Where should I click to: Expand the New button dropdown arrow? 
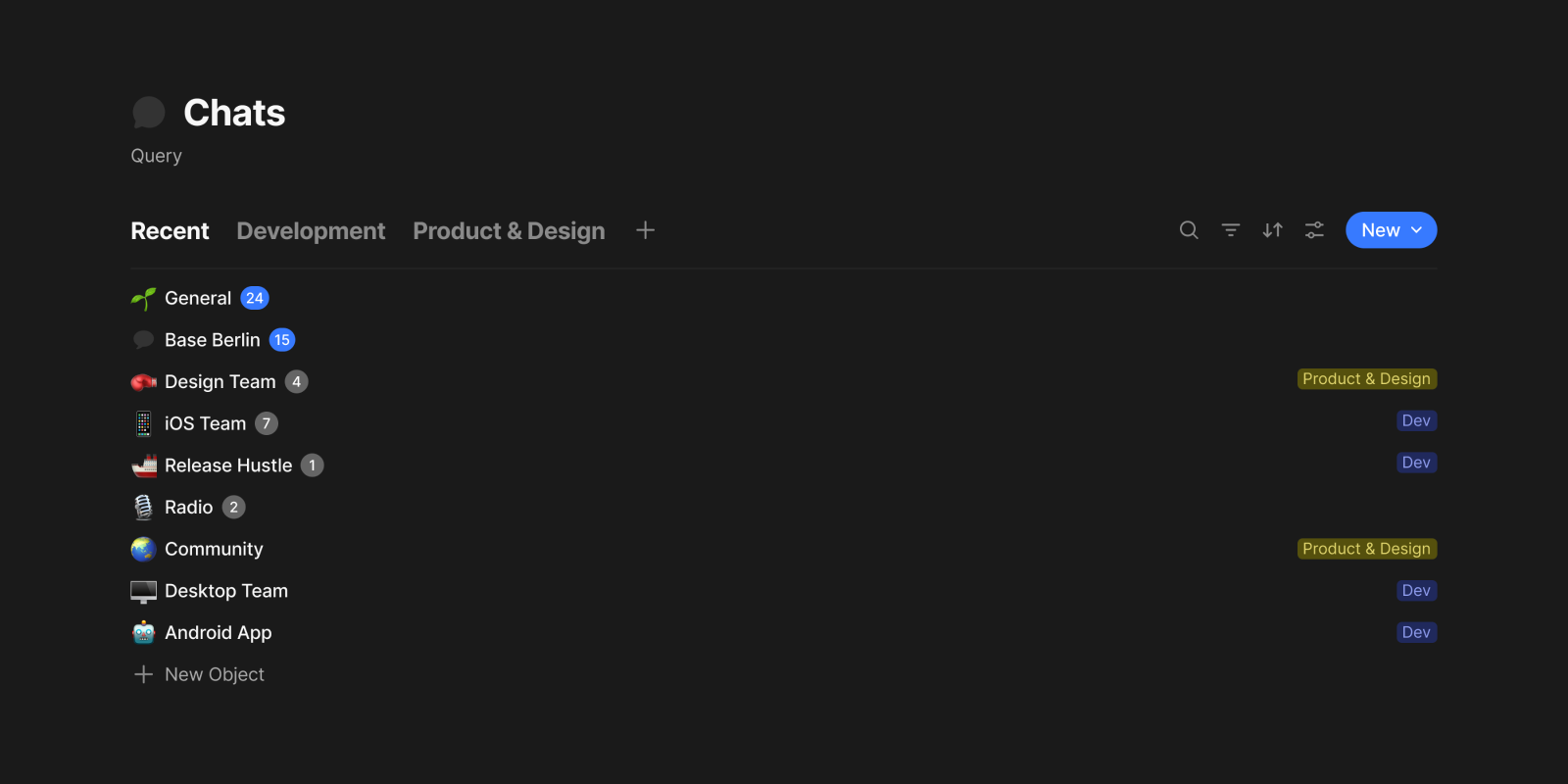pyautogui.click(x=1416, y=230)
